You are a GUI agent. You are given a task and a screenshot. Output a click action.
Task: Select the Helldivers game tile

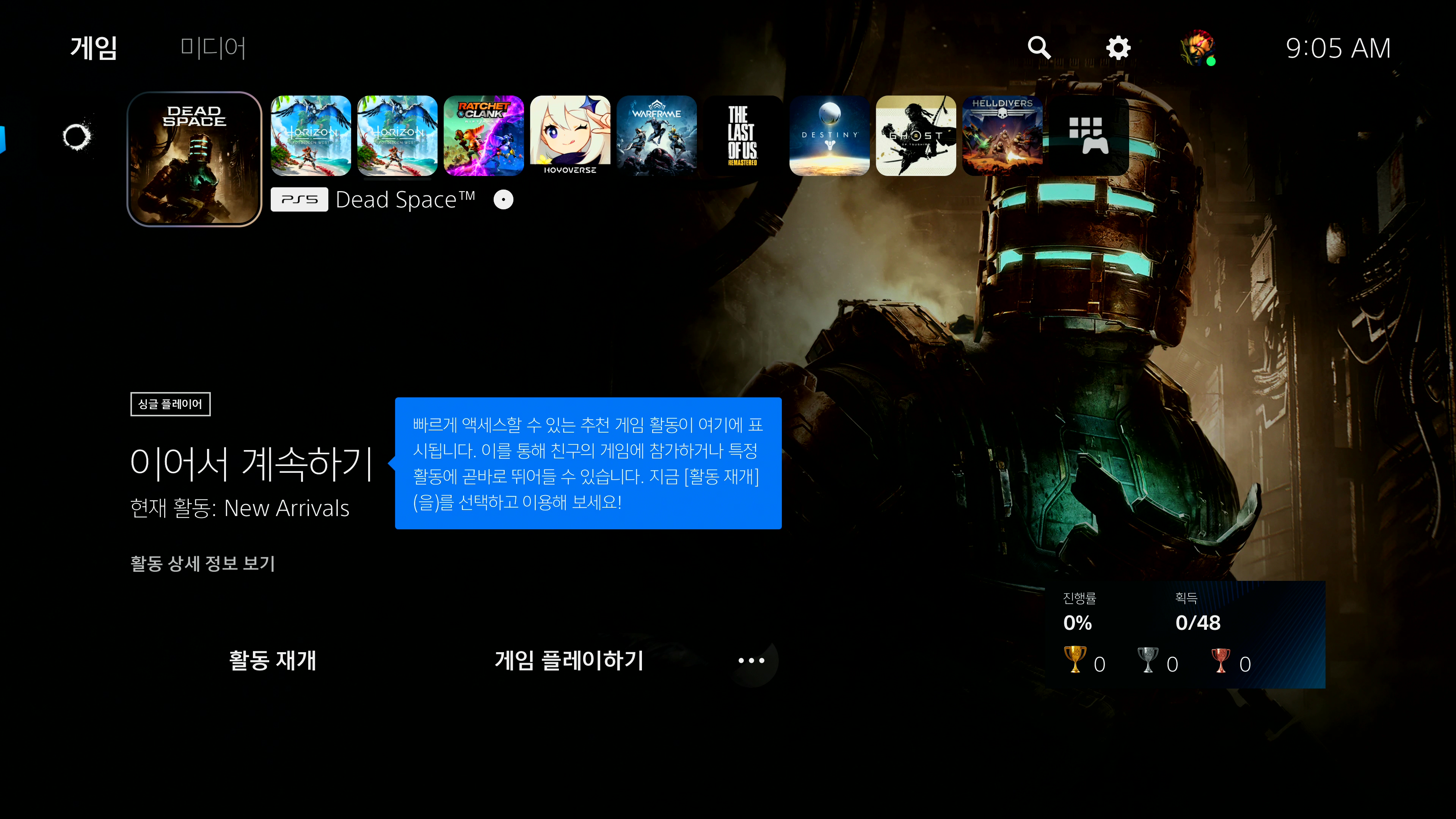tap(1003, 136)
